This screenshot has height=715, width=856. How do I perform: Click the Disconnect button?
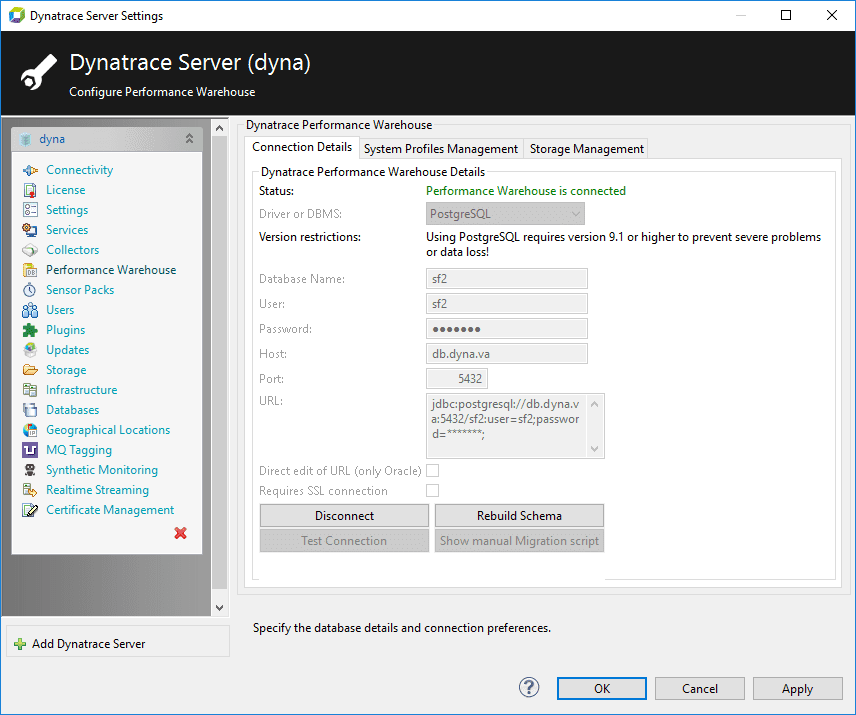pyautogui.click(x=344, y=516)
